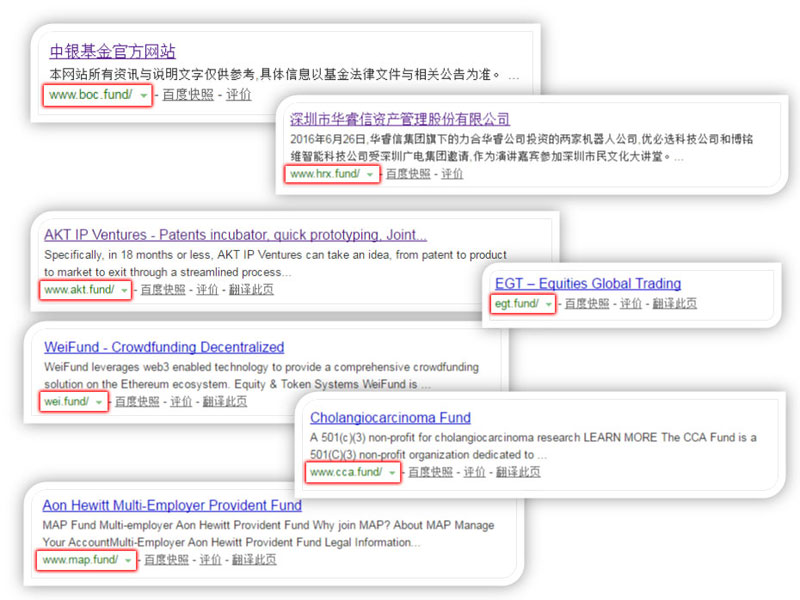The width and height of the screenshot is (800, 600).
Task: Click 评价 on the akt.fund result
Action: point(207,289)
